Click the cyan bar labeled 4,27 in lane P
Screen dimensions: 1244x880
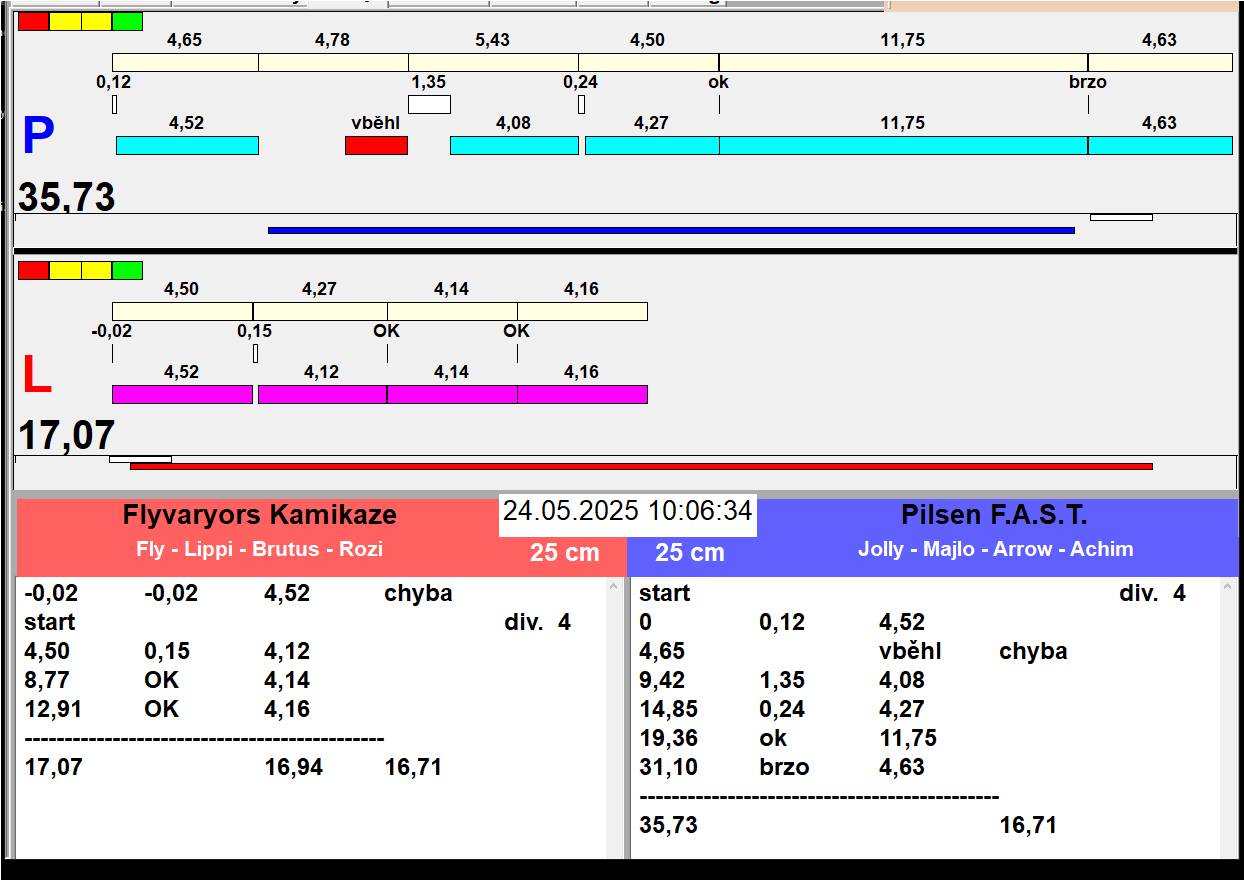pyautogui.click(x=652, y=145)
